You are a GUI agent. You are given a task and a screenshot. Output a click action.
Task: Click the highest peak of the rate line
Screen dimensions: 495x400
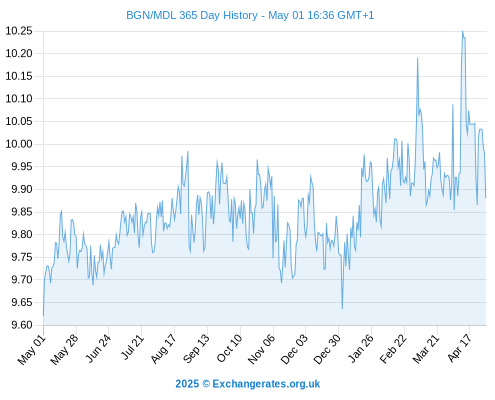tap(462, 31)
